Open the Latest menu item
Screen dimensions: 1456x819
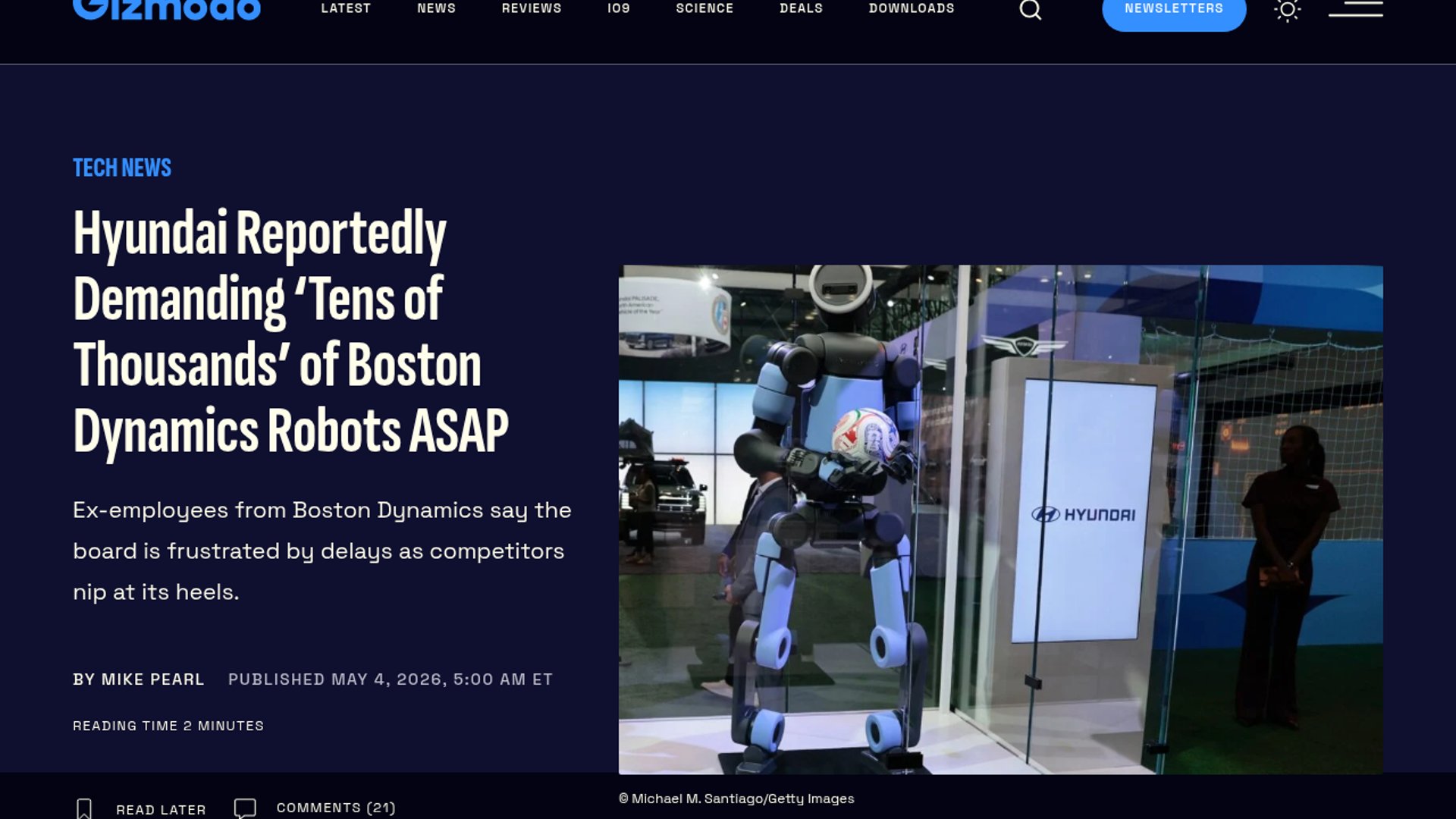(x=346, y=8)
